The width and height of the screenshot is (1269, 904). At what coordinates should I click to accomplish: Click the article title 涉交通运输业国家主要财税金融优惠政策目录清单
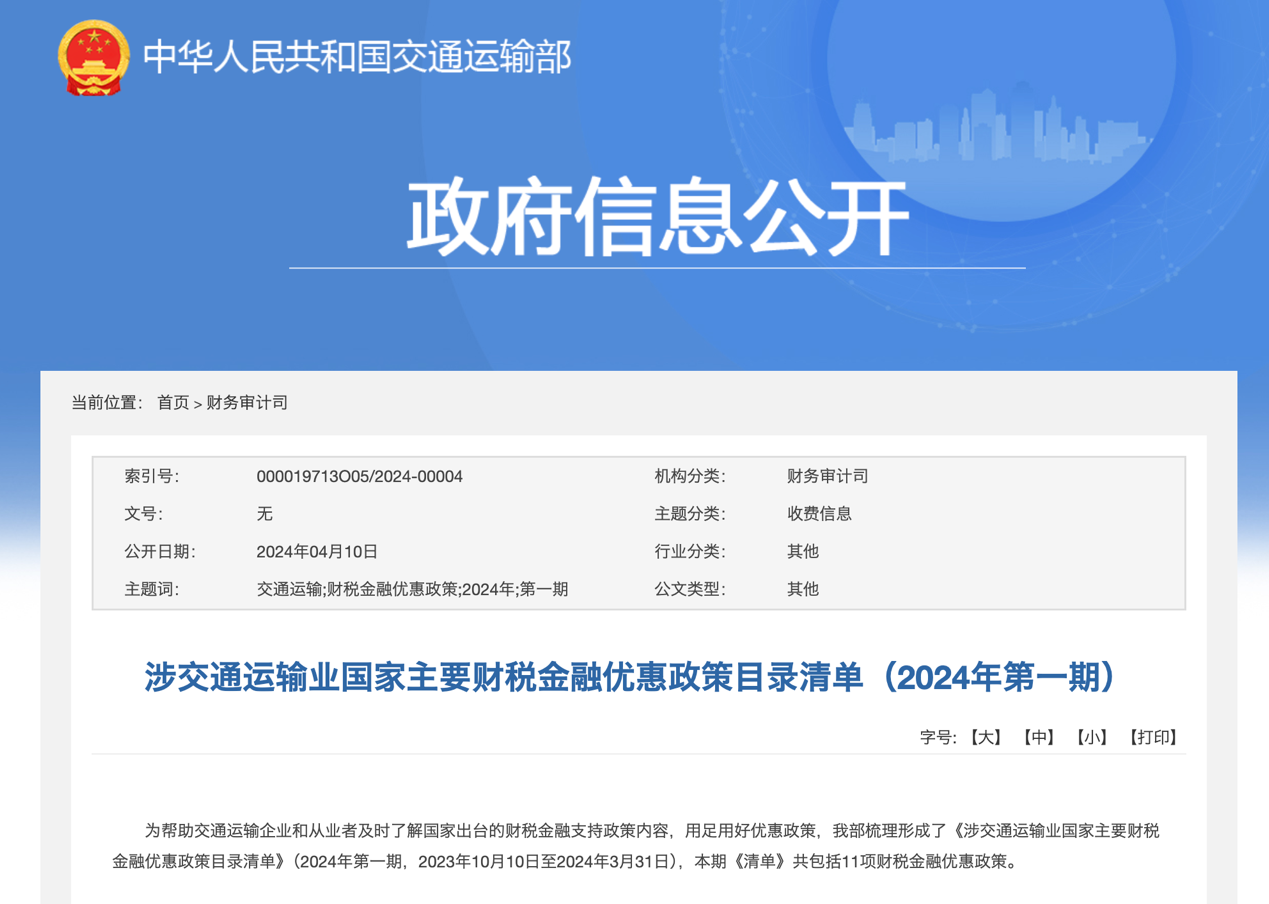point(632,678)
